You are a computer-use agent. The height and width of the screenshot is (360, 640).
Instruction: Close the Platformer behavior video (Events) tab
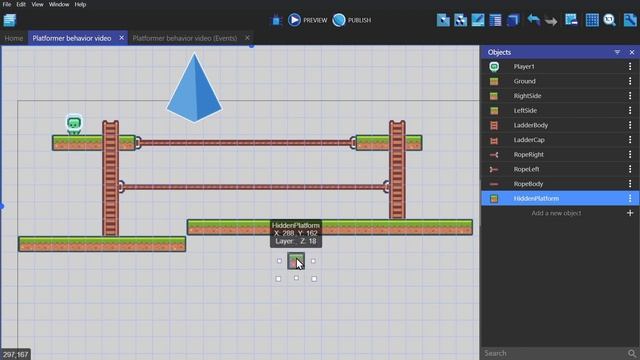247,38
